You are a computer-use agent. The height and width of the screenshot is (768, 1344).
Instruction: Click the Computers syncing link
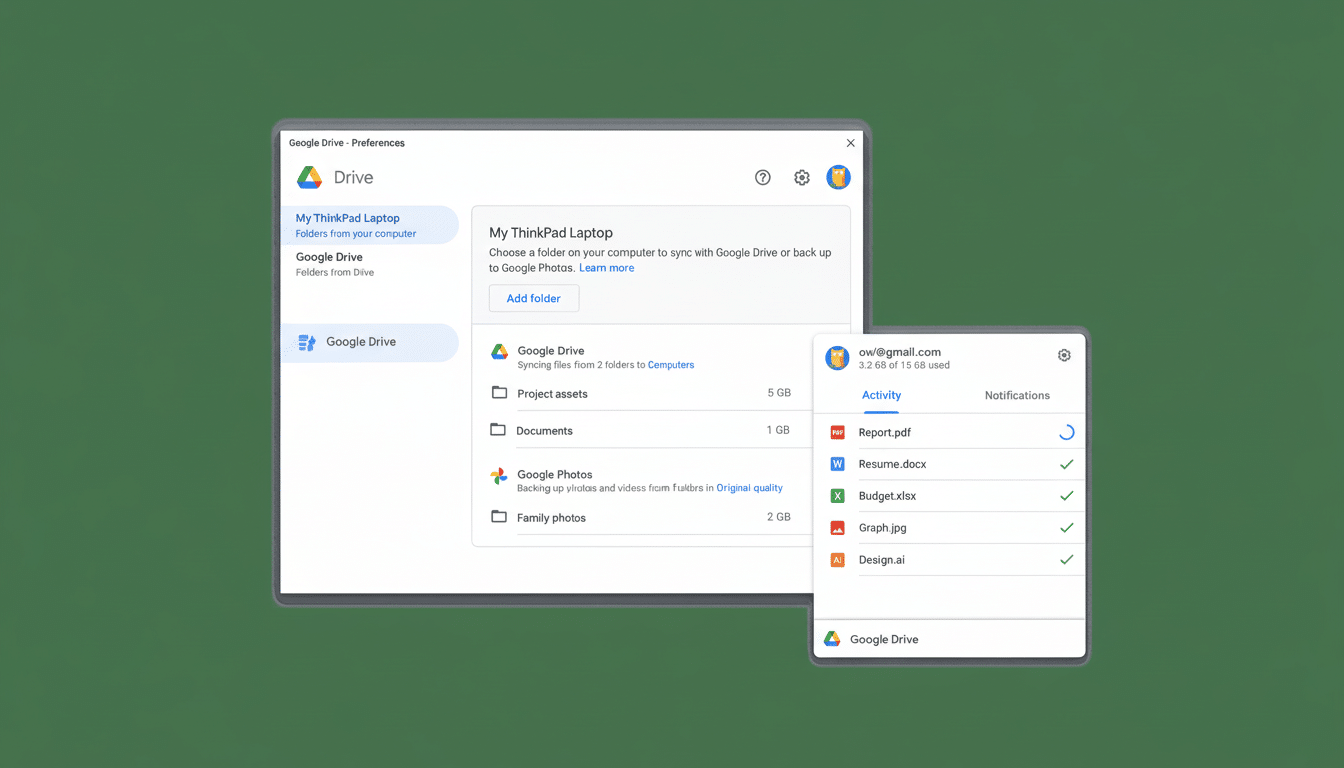[x=671, y=364]
